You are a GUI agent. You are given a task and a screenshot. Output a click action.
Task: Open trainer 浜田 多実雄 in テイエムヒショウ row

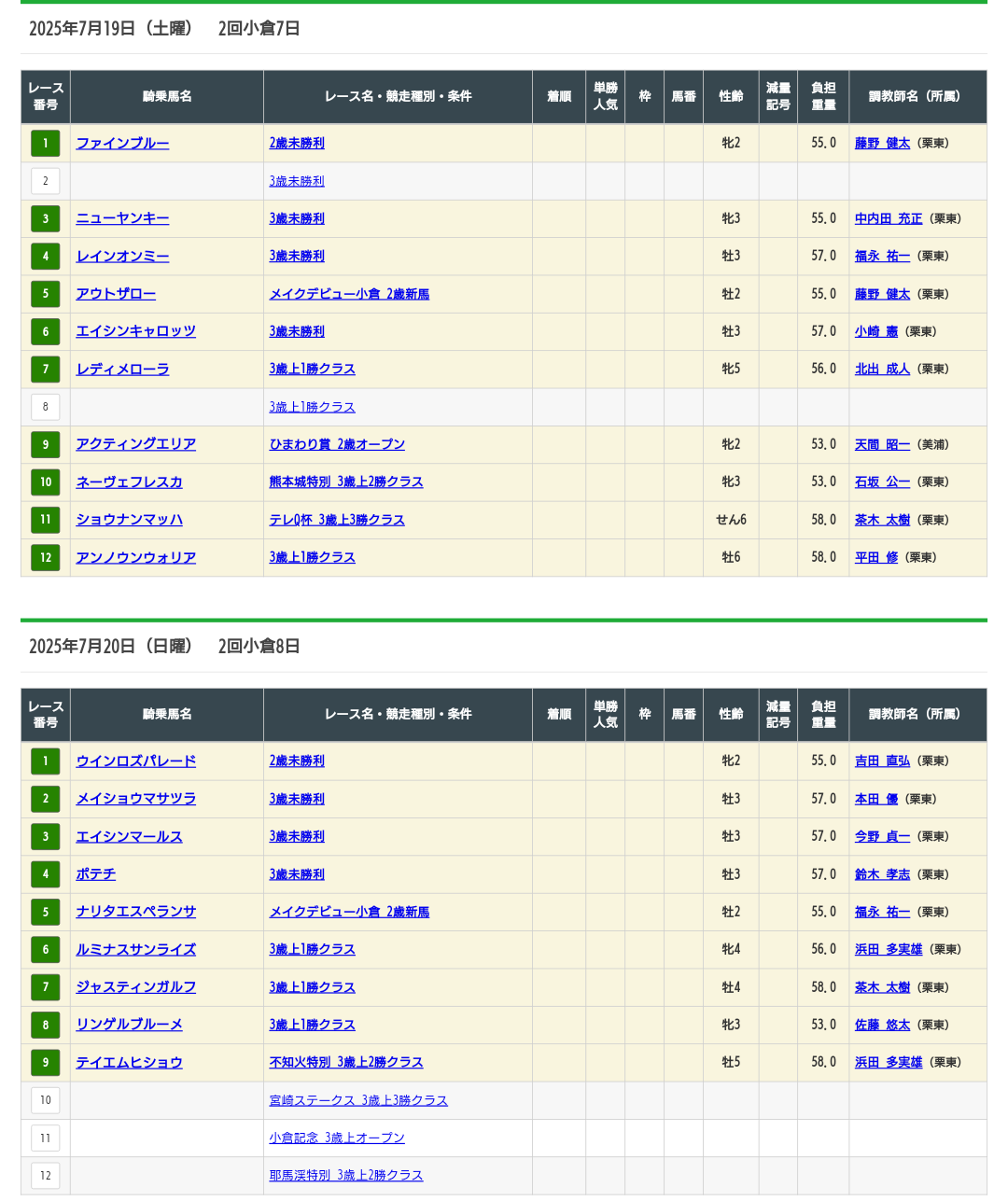click(x=888, y=1063)
